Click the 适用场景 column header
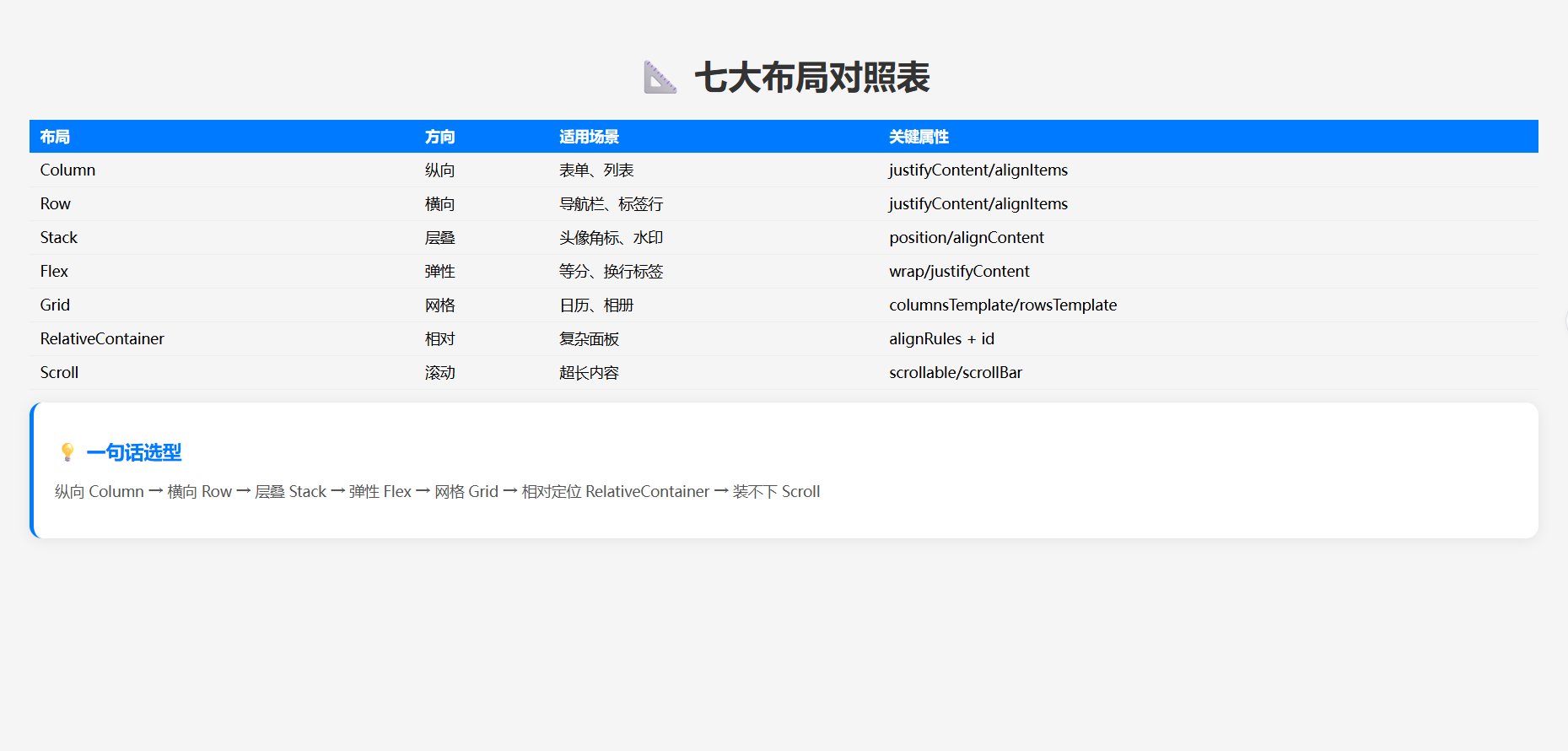 point(589,137)
